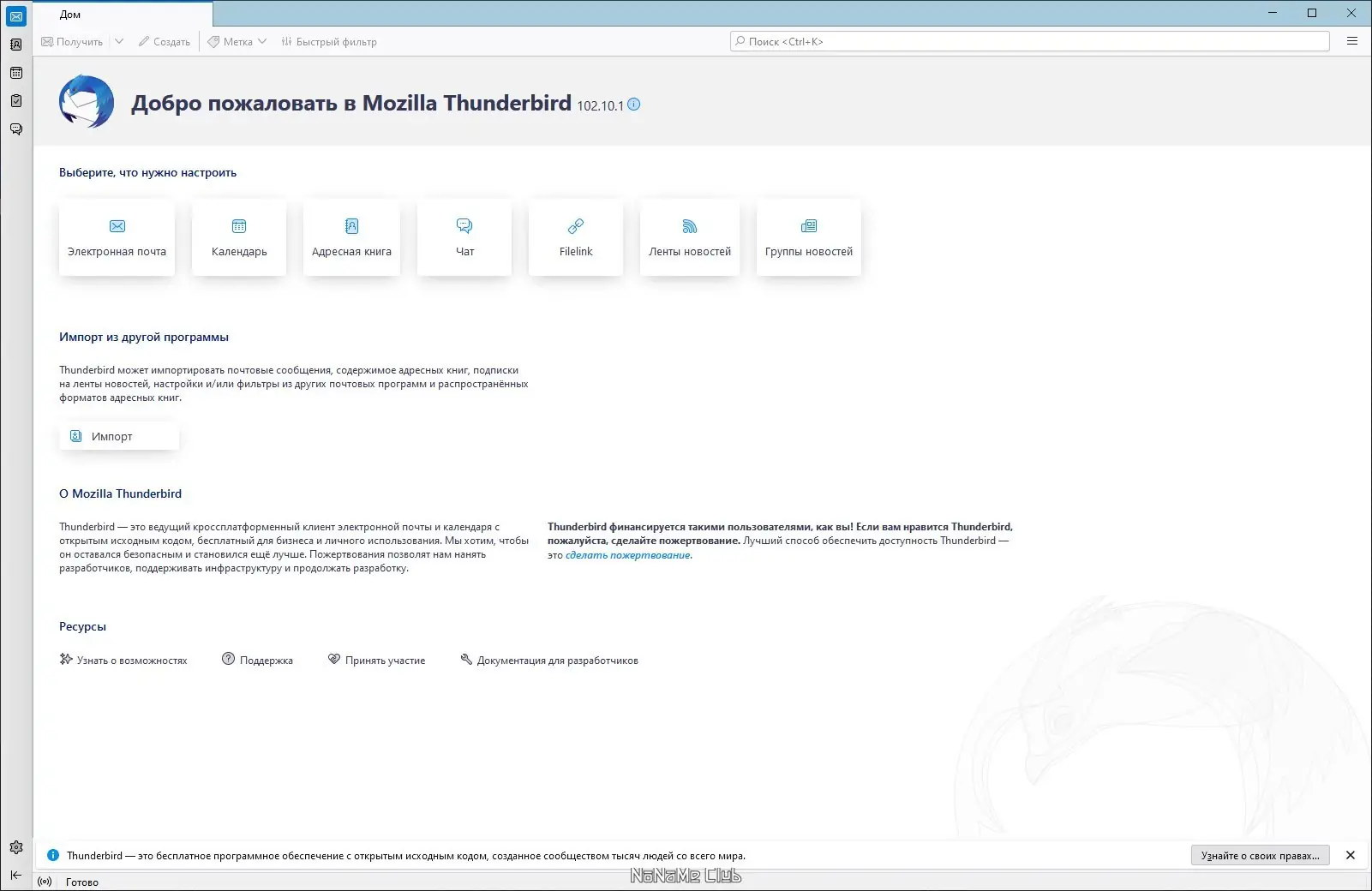Viewport: 1372px width, 891px height.
Task: Open the Узнать о возможностях link
Action: click(x=123, y=660)
